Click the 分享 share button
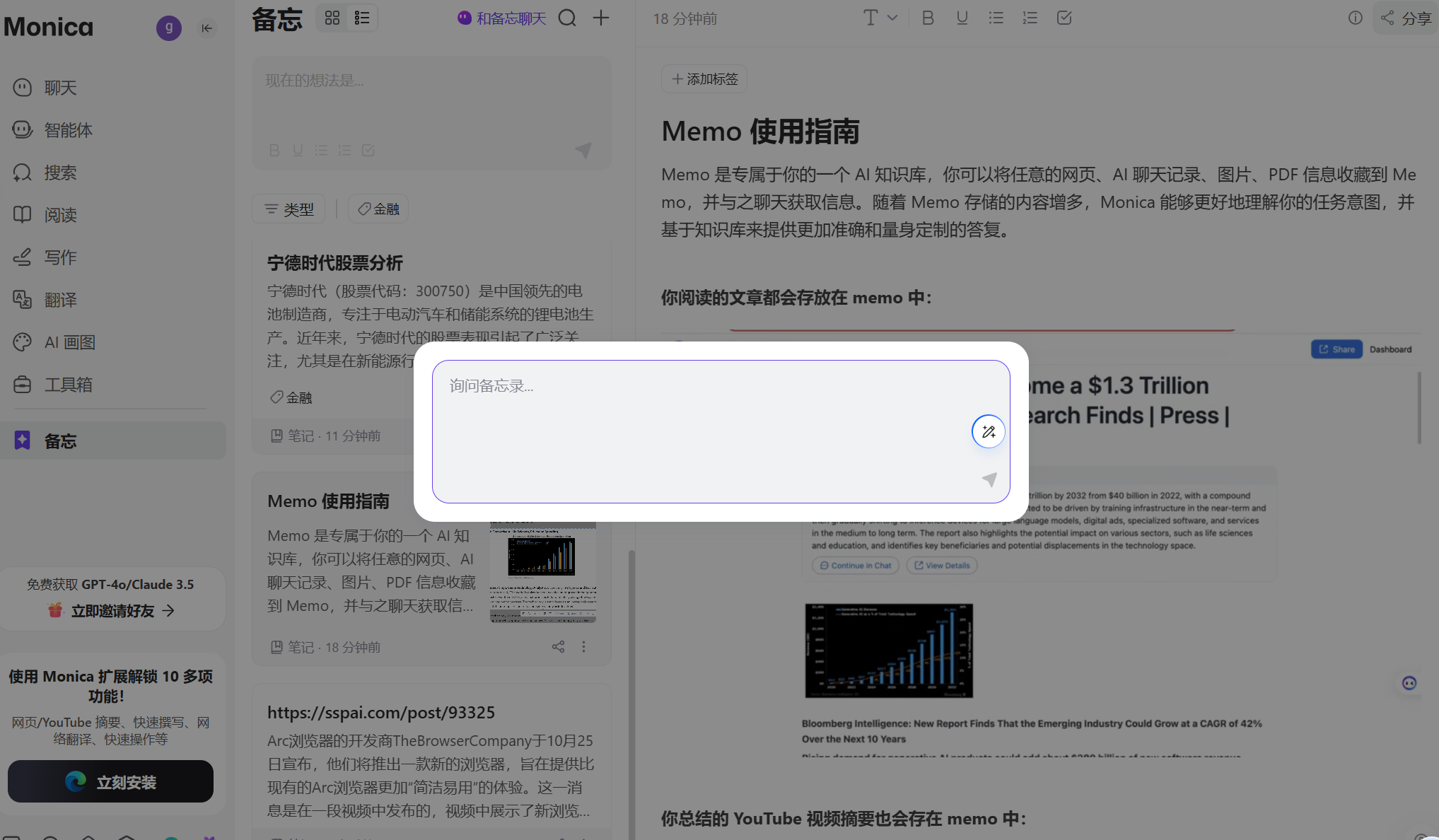The image size is (1439, 840). click(1406, 18)
